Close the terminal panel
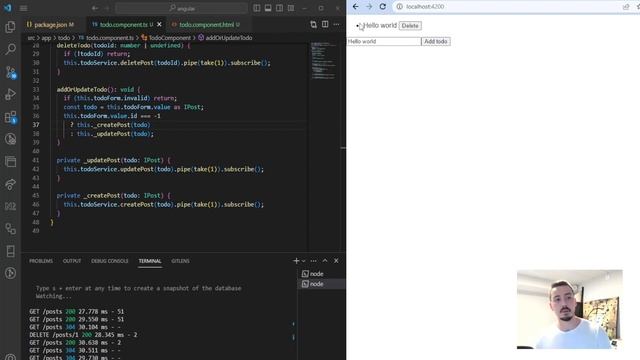 pos(336,261)
